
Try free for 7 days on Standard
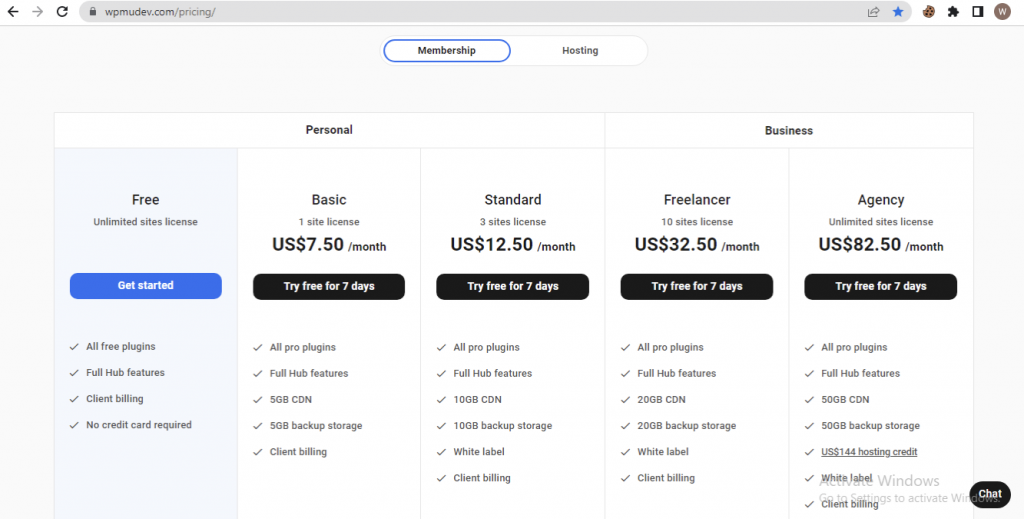[x=513, y=286]
